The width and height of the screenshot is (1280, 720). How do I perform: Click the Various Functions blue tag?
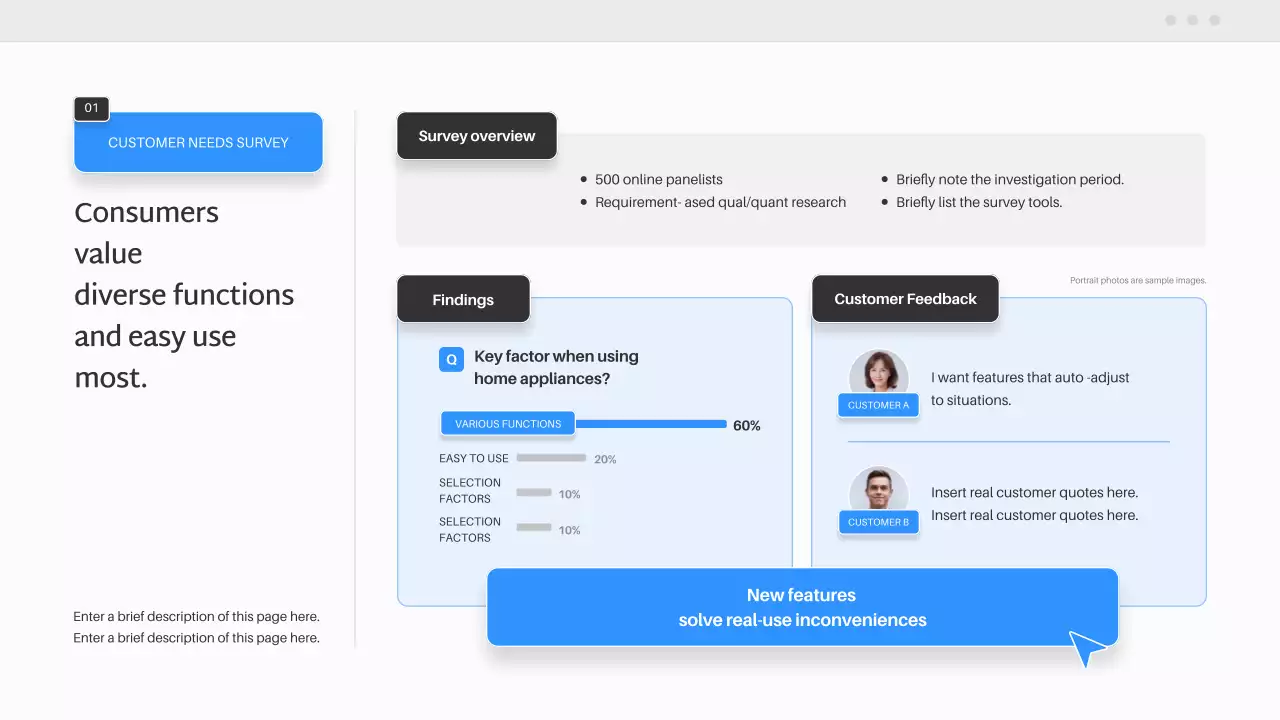(x=508, y=424)
